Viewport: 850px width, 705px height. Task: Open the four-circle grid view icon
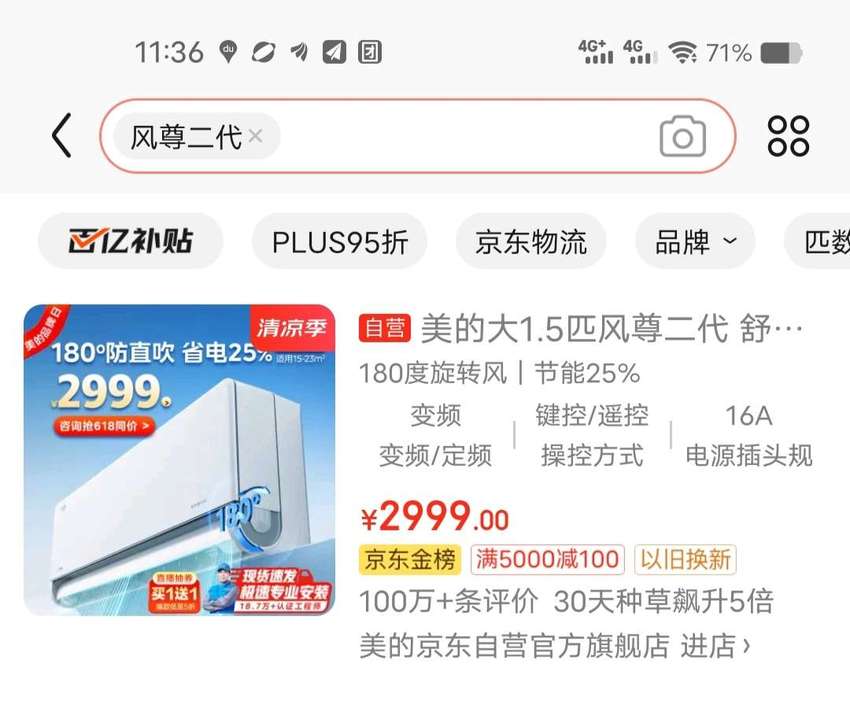tap(788, 136)
